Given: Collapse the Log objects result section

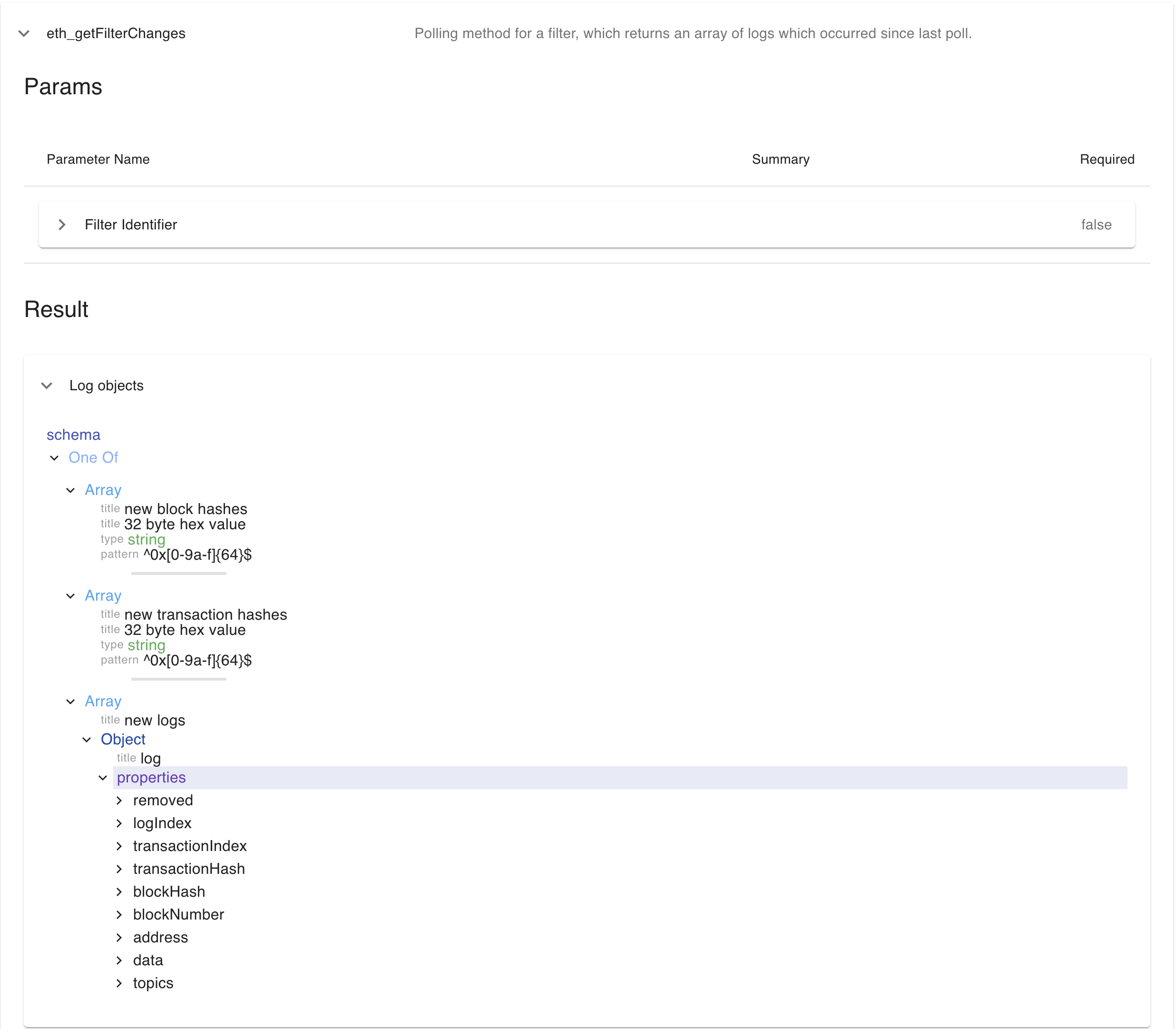Looking at the screenshot, I should pyautogui.click(x=48, y=386).
